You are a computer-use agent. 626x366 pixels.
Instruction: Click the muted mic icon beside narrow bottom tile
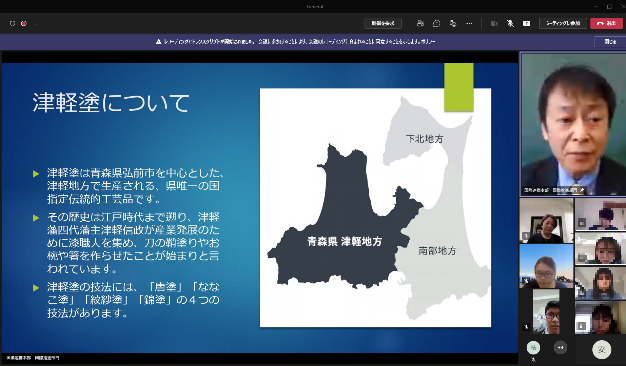point(526,327)
